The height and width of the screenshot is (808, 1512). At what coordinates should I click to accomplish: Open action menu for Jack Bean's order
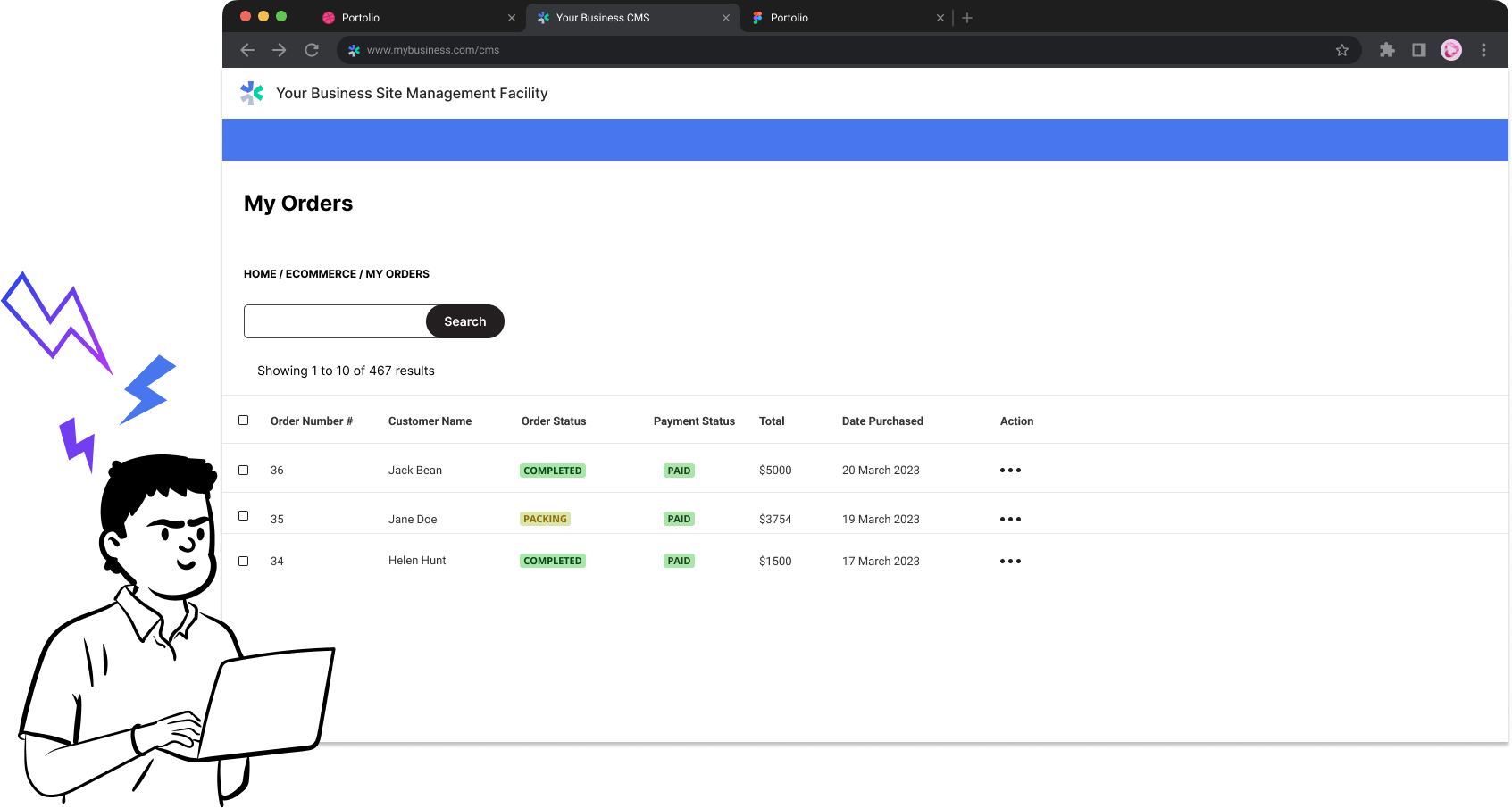[x=1010, y=470]
